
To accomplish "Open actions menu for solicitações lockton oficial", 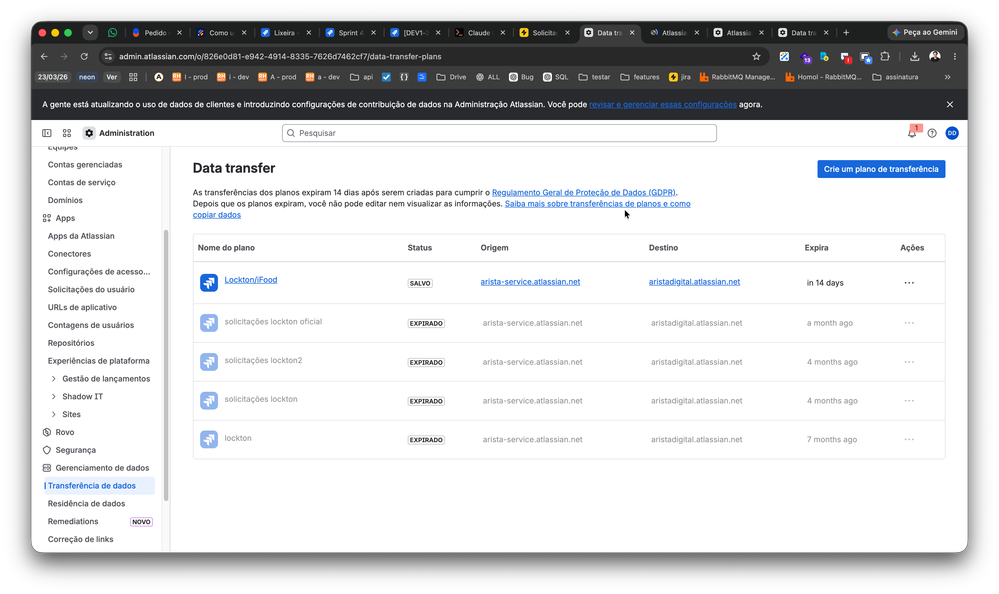I will (x=909, y=323).
